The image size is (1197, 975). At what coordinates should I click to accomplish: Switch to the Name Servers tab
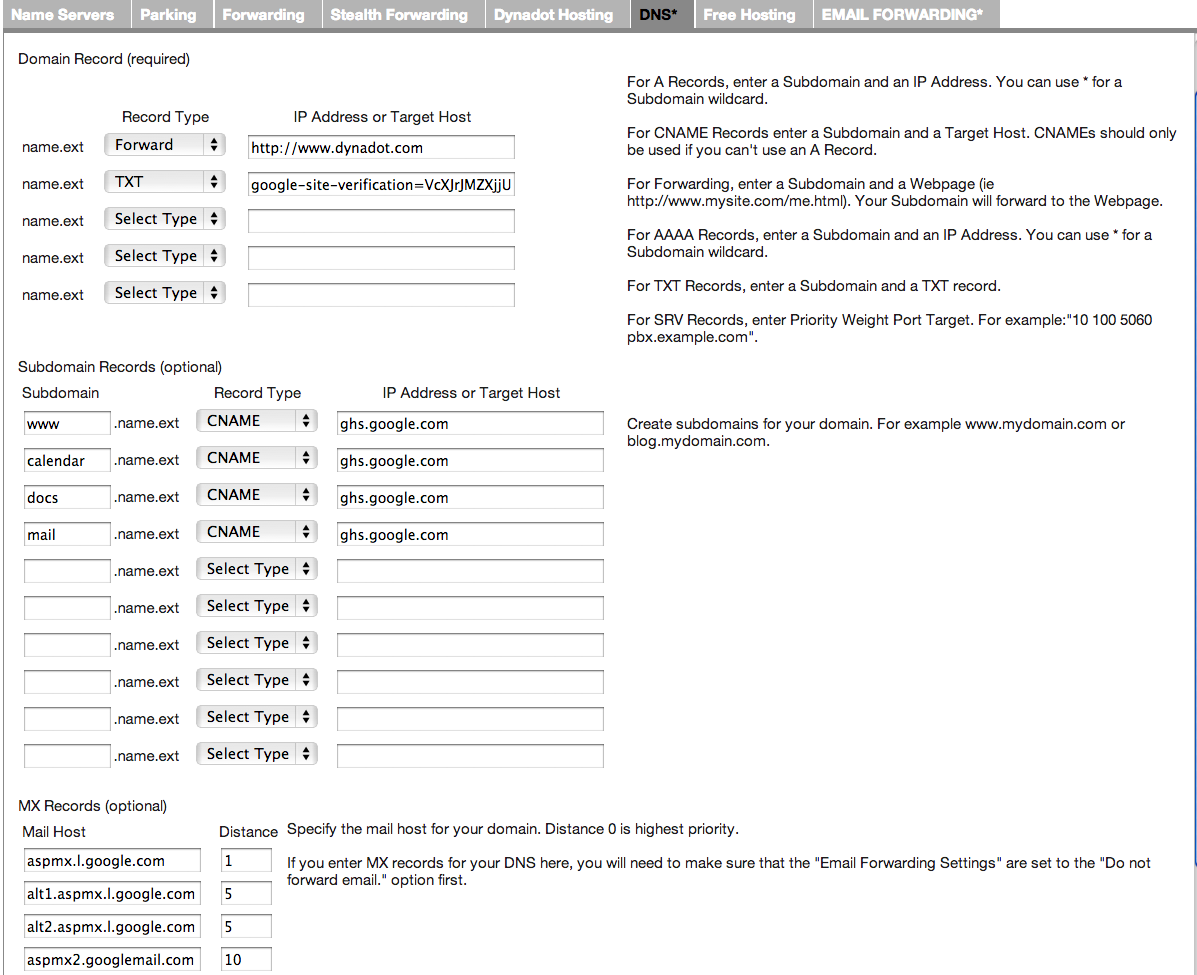click(x=63, y=14)
